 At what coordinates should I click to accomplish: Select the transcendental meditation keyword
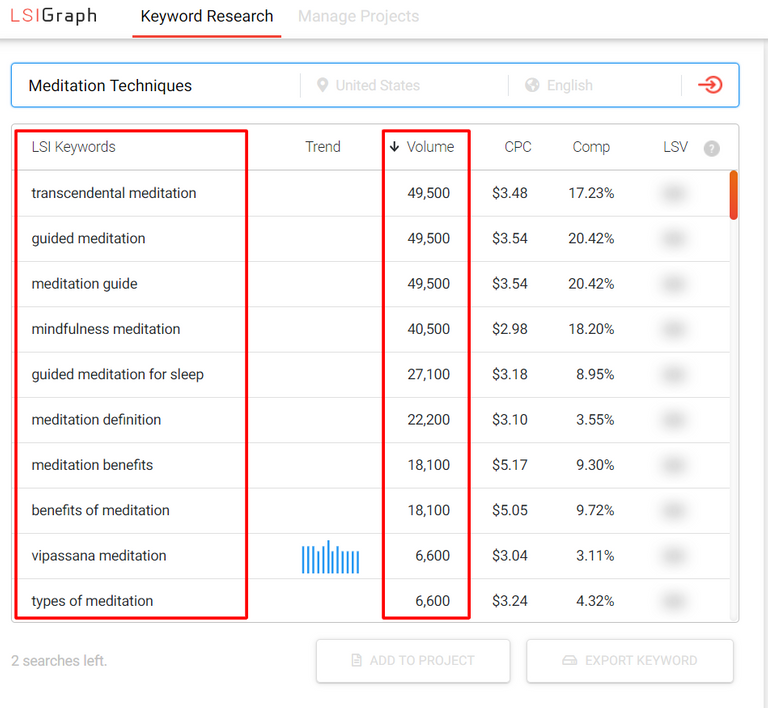coord(114,193)
